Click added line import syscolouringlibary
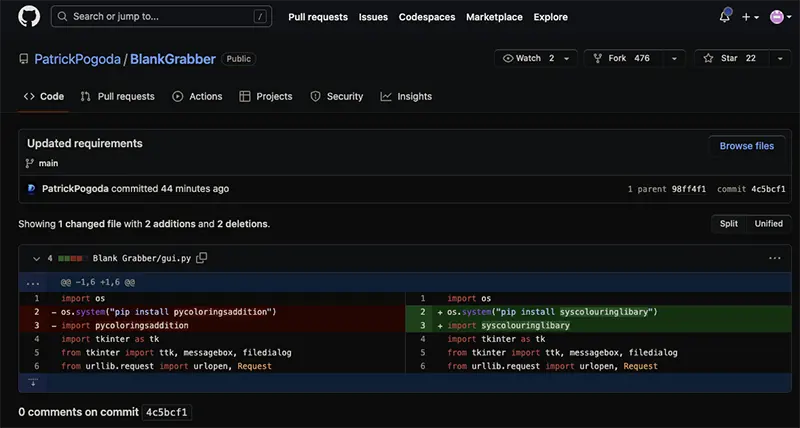 click(x=598, y=325)
